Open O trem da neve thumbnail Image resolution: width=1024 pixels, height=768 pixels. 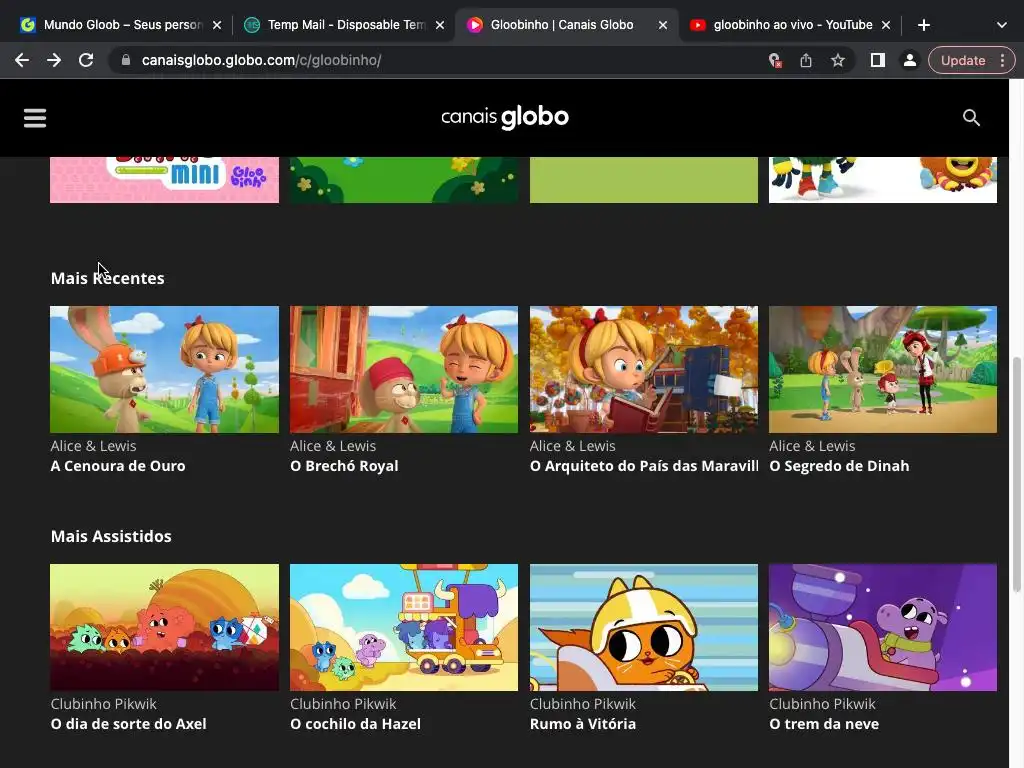883,627
